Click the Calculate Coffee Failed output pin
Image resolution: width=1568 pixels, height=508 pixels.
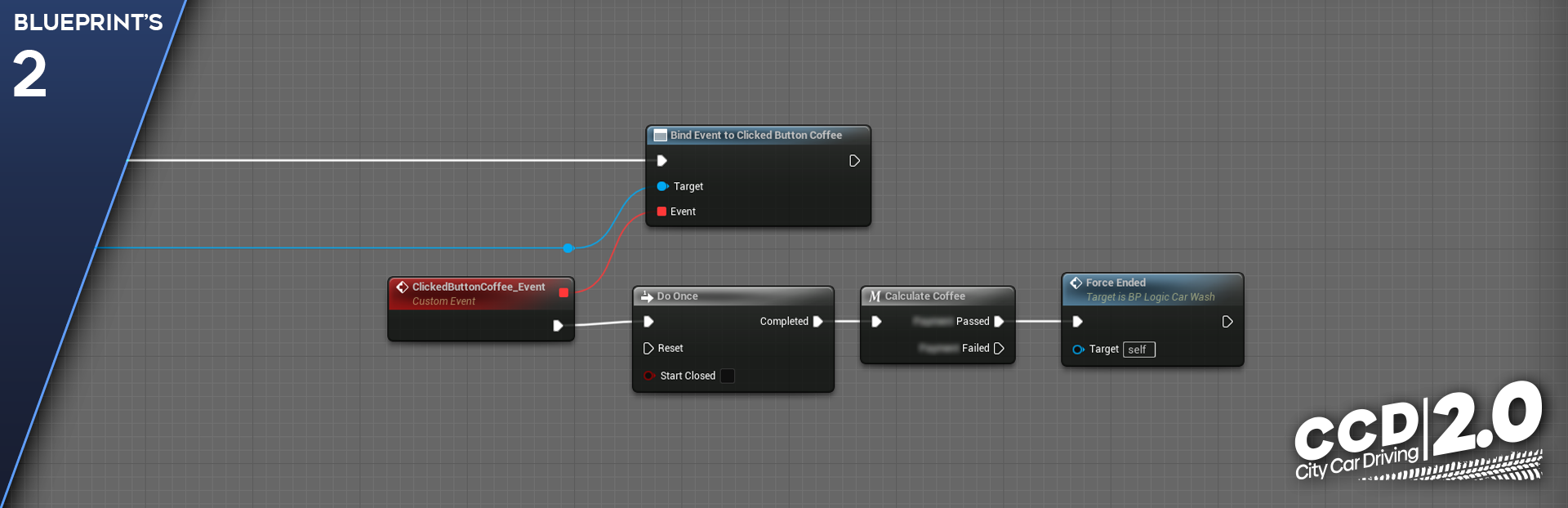999,349
